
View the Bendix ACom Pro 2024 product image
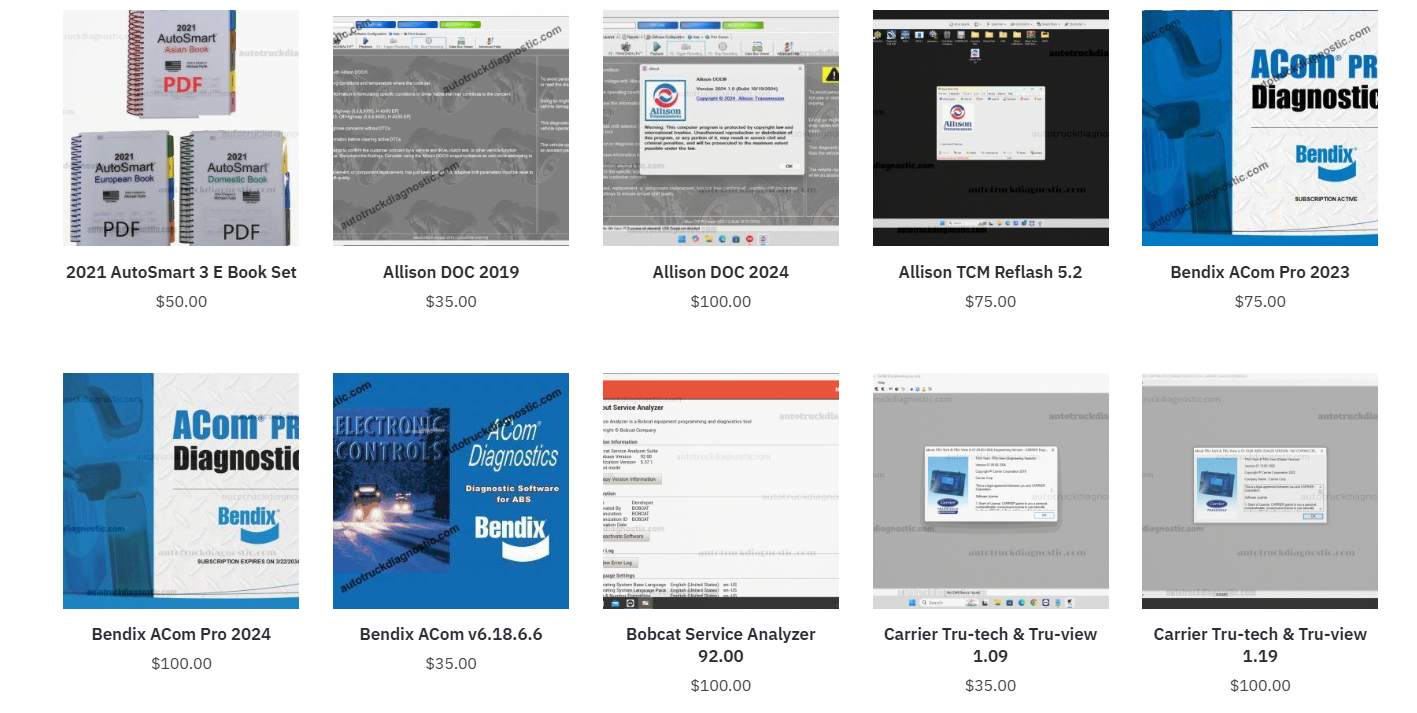point(181,491)
